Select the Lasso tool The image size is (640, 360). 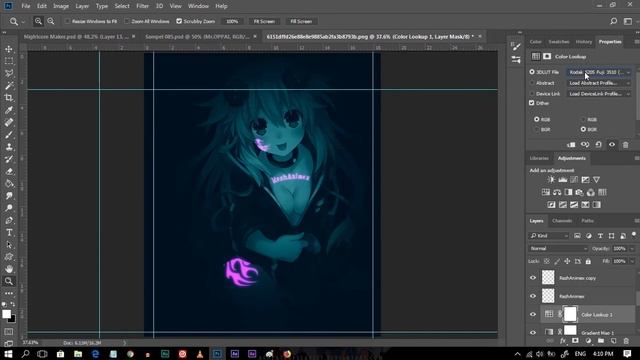coord(9,73)
